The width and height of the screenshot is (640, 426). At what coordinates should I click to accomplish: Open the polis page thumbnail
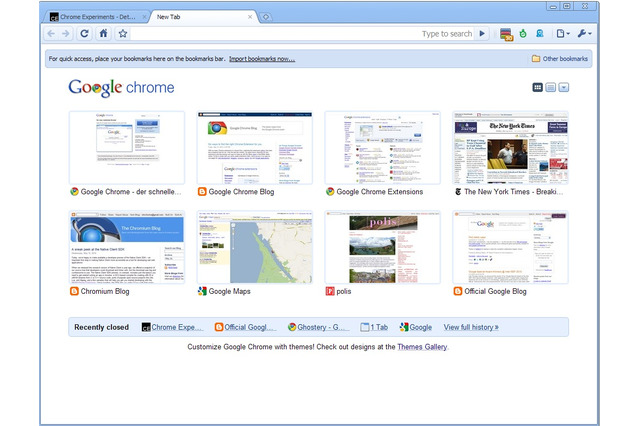pos(382,247)
